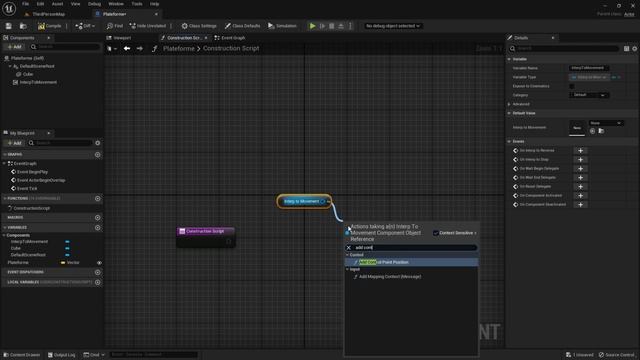Select the Interp to Movement node

tap(304, 201)
